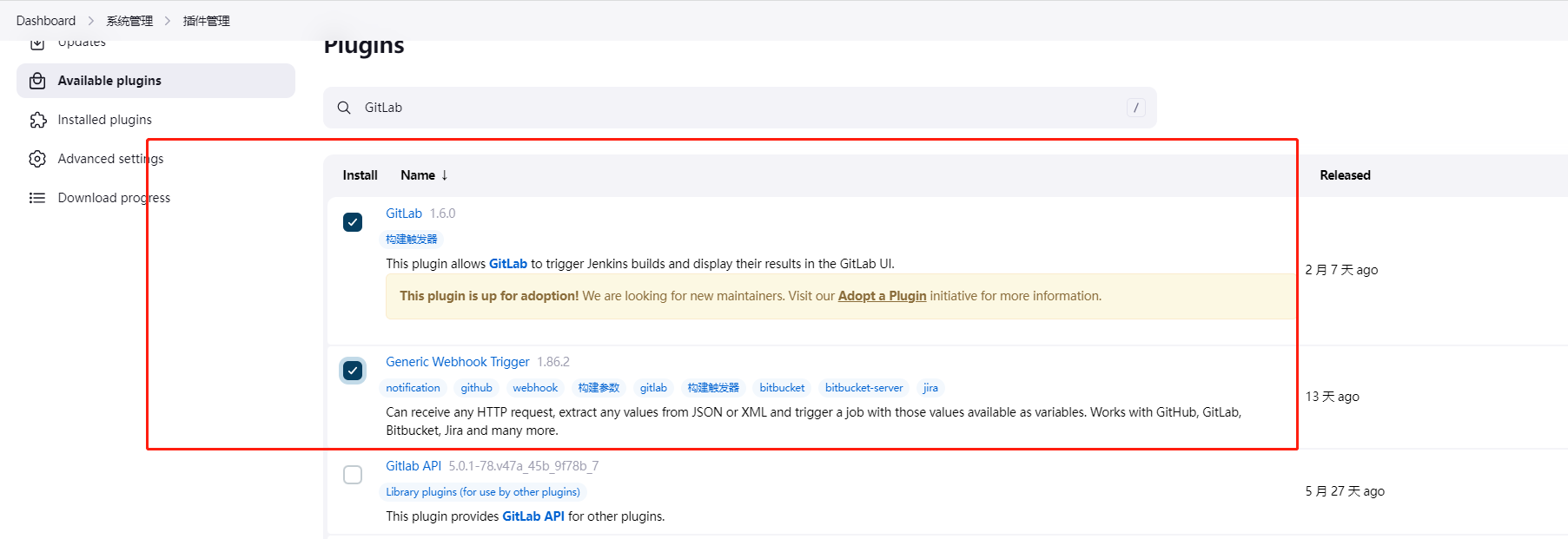Select the 构建触发器 tag under Generic Webhook Trigger
This screenshot has width=1568, height=539.
713,388
